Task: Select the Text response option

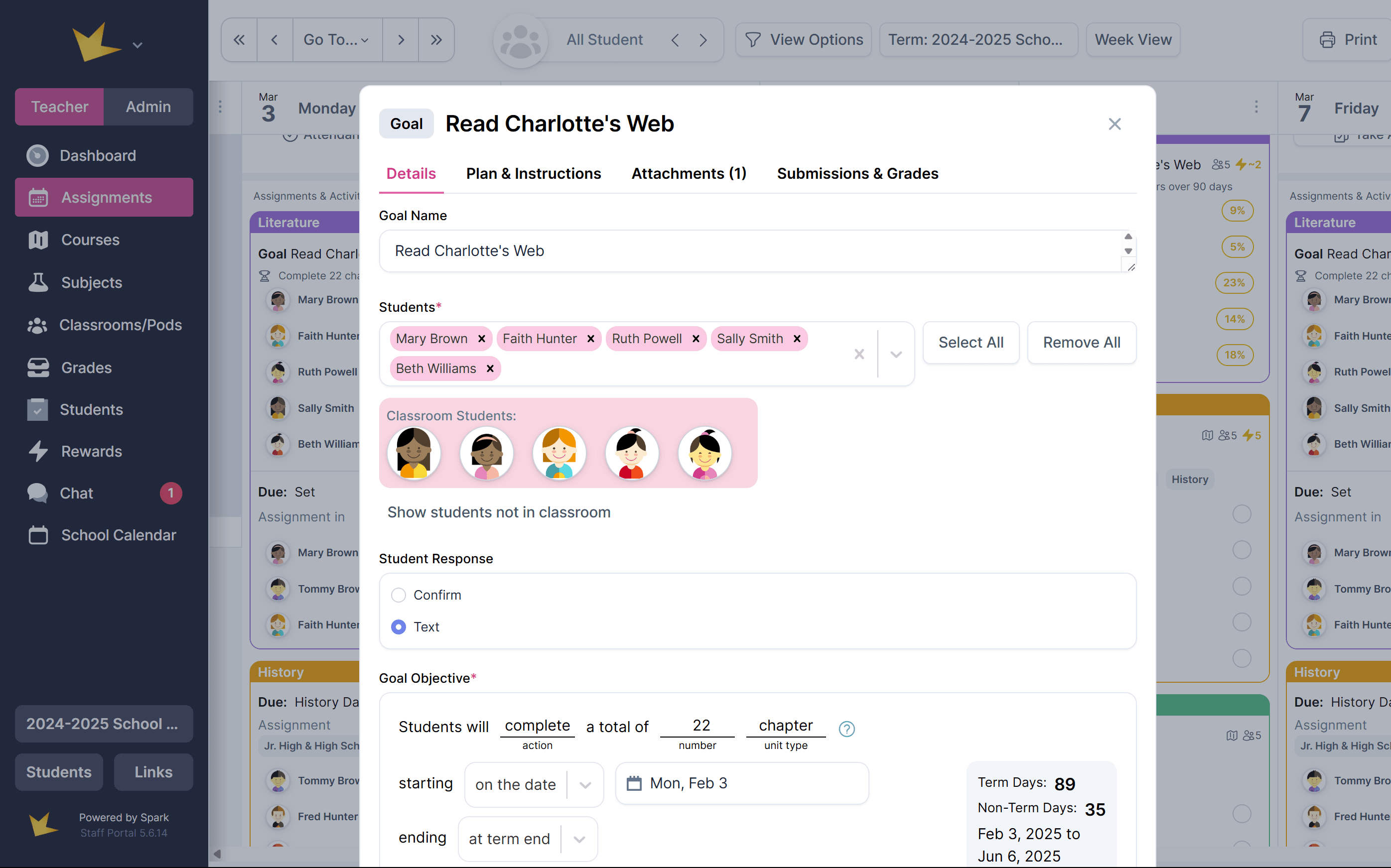Action: tap(398, 627)
